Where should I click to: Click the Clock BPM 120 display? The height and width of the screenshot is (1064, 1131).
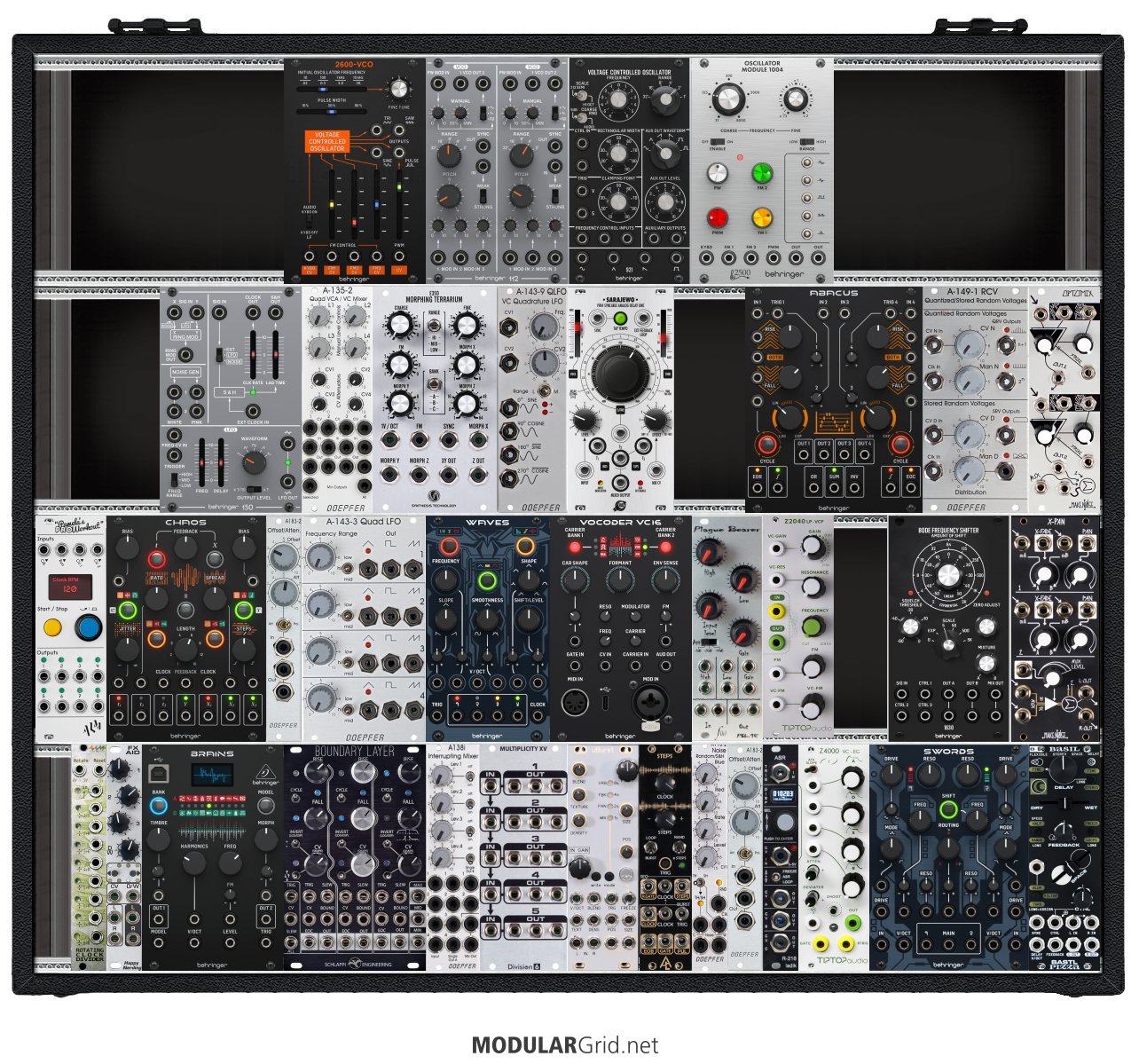click(x=70, y=586)
